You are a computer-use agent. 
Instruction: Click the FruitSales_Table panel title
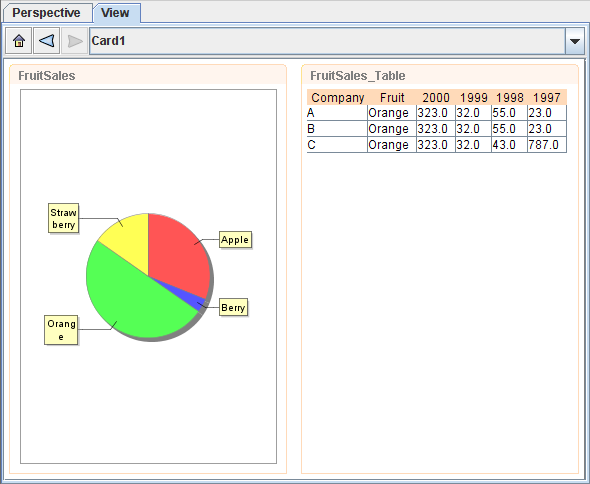(357, 76)
